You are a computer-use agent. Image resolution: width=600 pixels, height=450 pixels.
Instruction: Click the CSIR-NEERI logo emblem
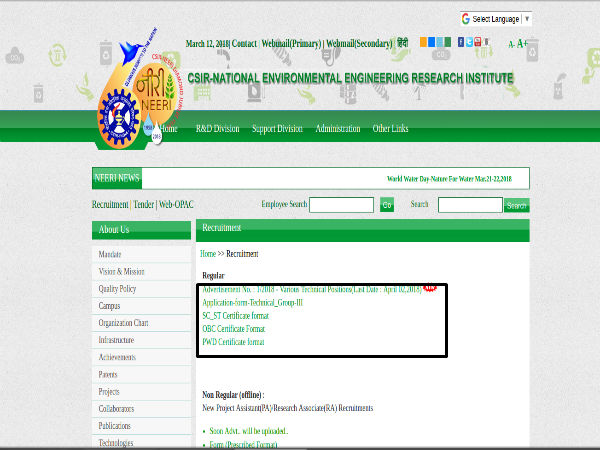(140, 90)
